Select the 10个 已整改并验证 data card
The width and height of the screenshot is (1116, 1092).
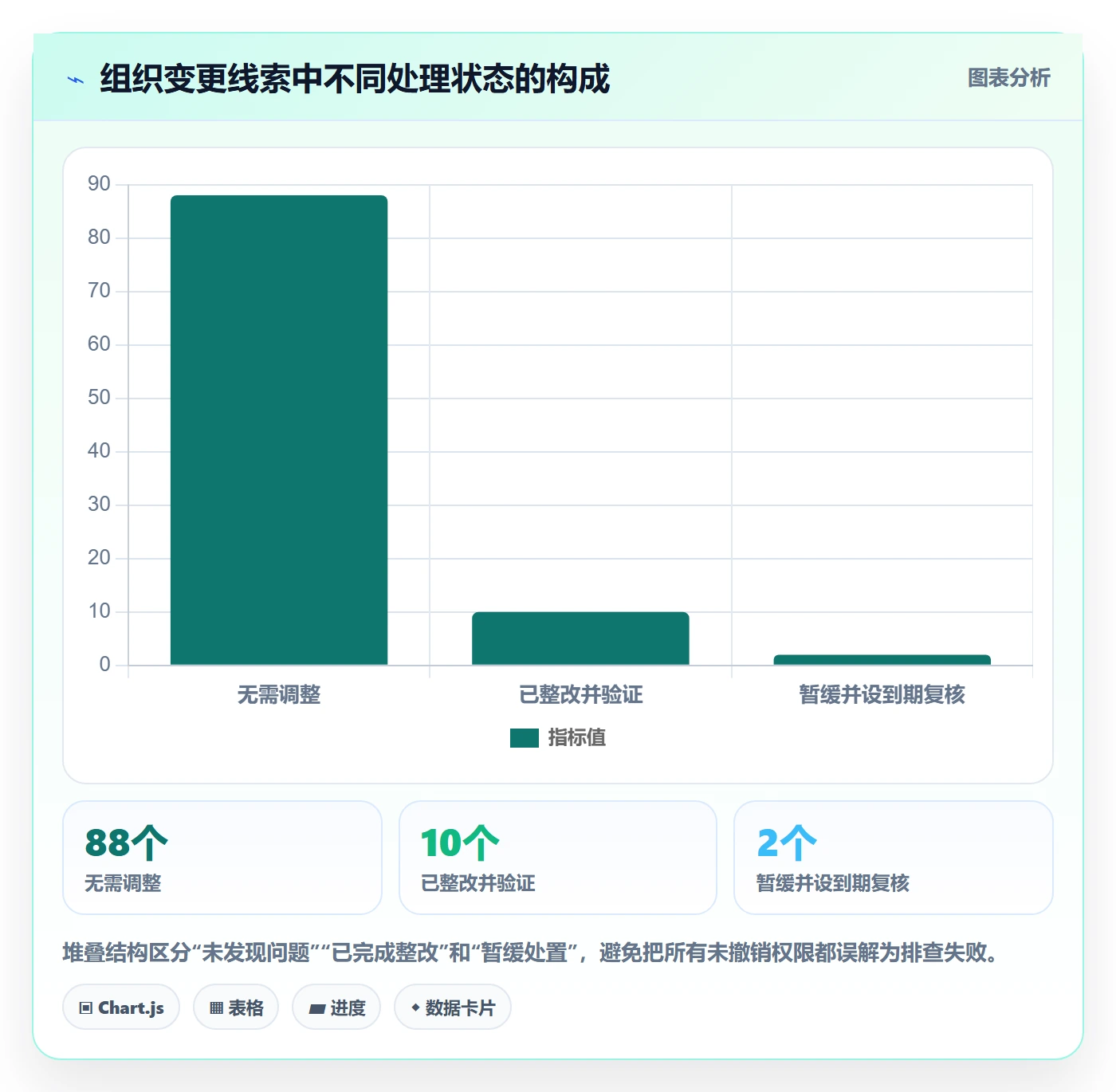558,858
